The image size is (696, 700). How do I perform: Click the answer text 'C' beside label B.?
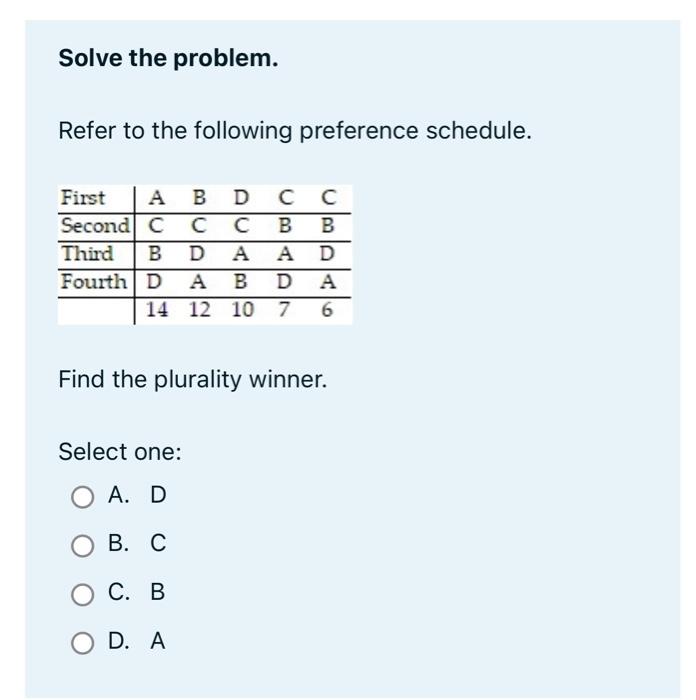[158, 543]
